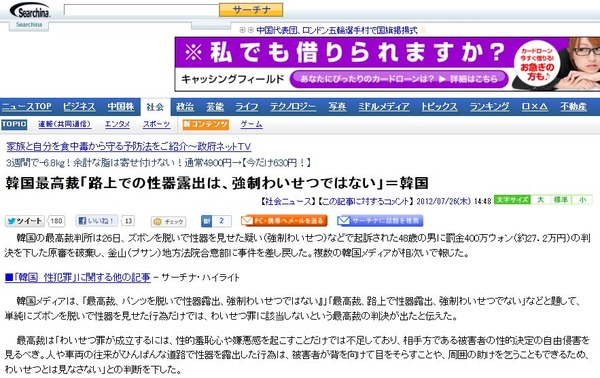Open 「韓国 性犯罪」に関する他の記事 link
The image size is (600, 378).
(x=78, y=277)
